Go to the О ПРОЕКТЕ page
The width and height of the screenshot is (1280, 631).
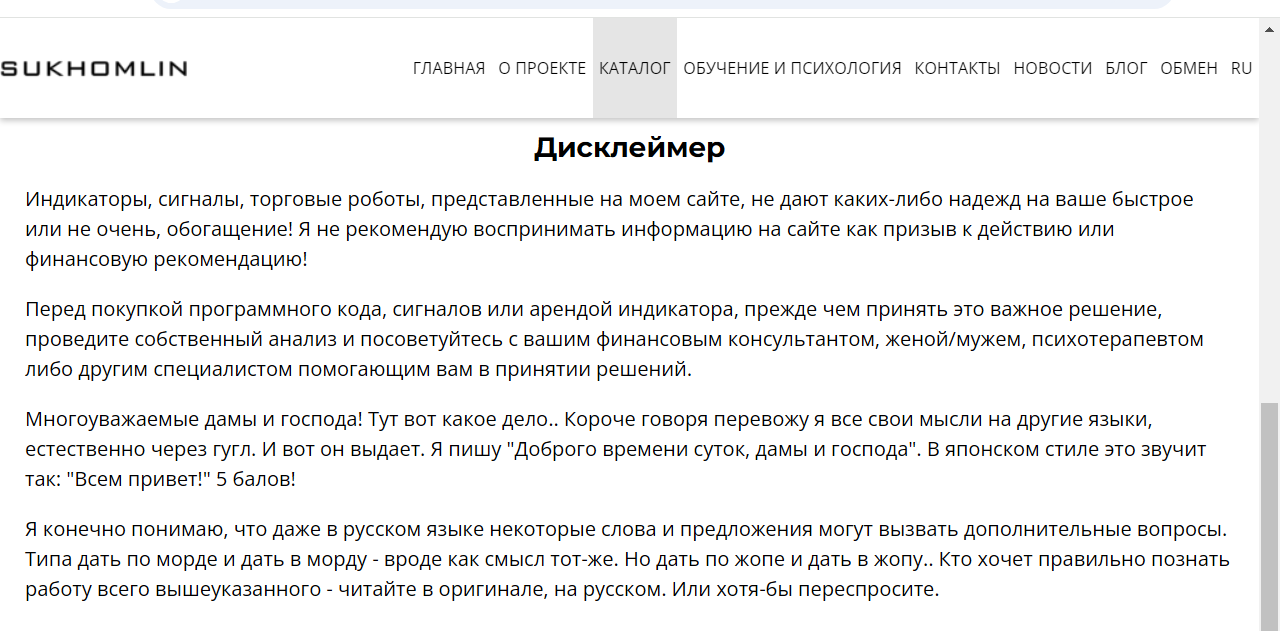pyautogui.click(x=542, y=68)
